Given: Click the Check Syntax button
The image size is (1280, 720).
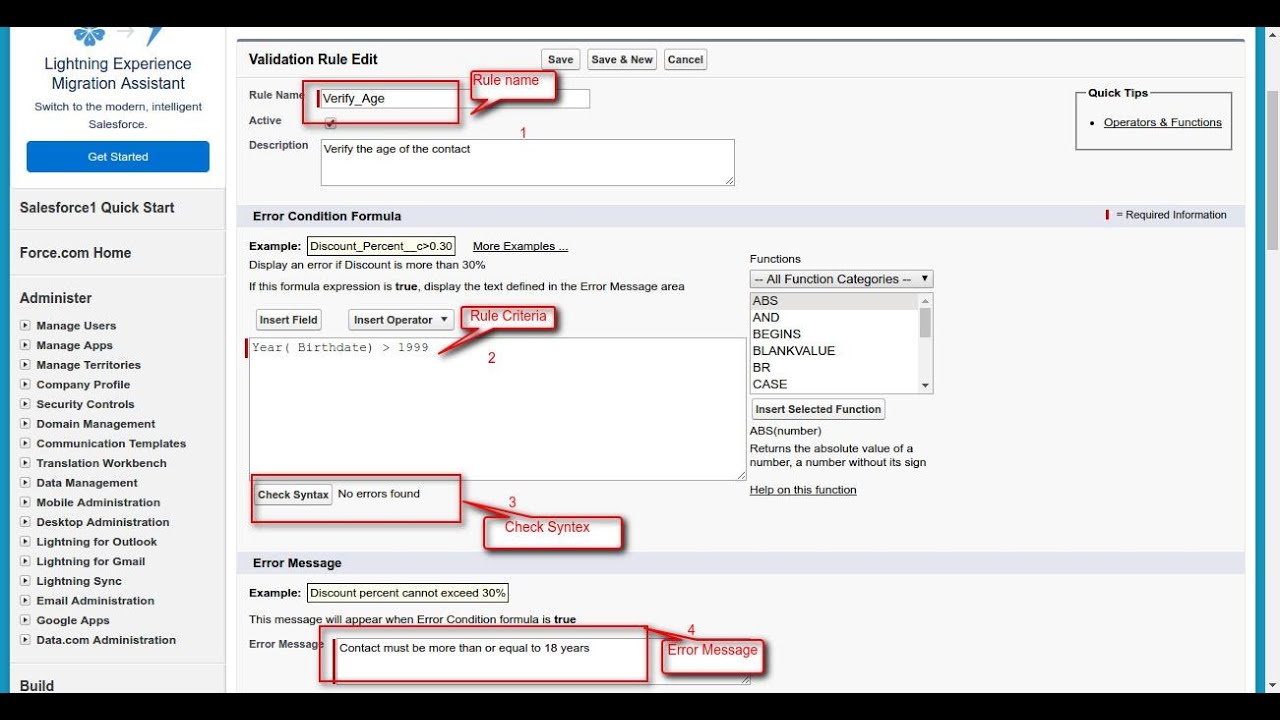Looking at the screenshot, I should click(293, 495).
